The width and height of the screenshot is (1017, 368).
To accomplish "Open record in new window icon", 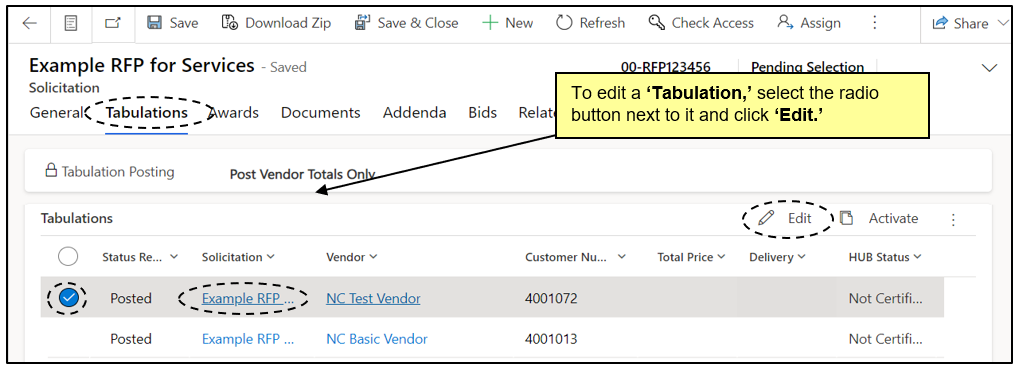I will pyautogui.click(x=113, y=23).
